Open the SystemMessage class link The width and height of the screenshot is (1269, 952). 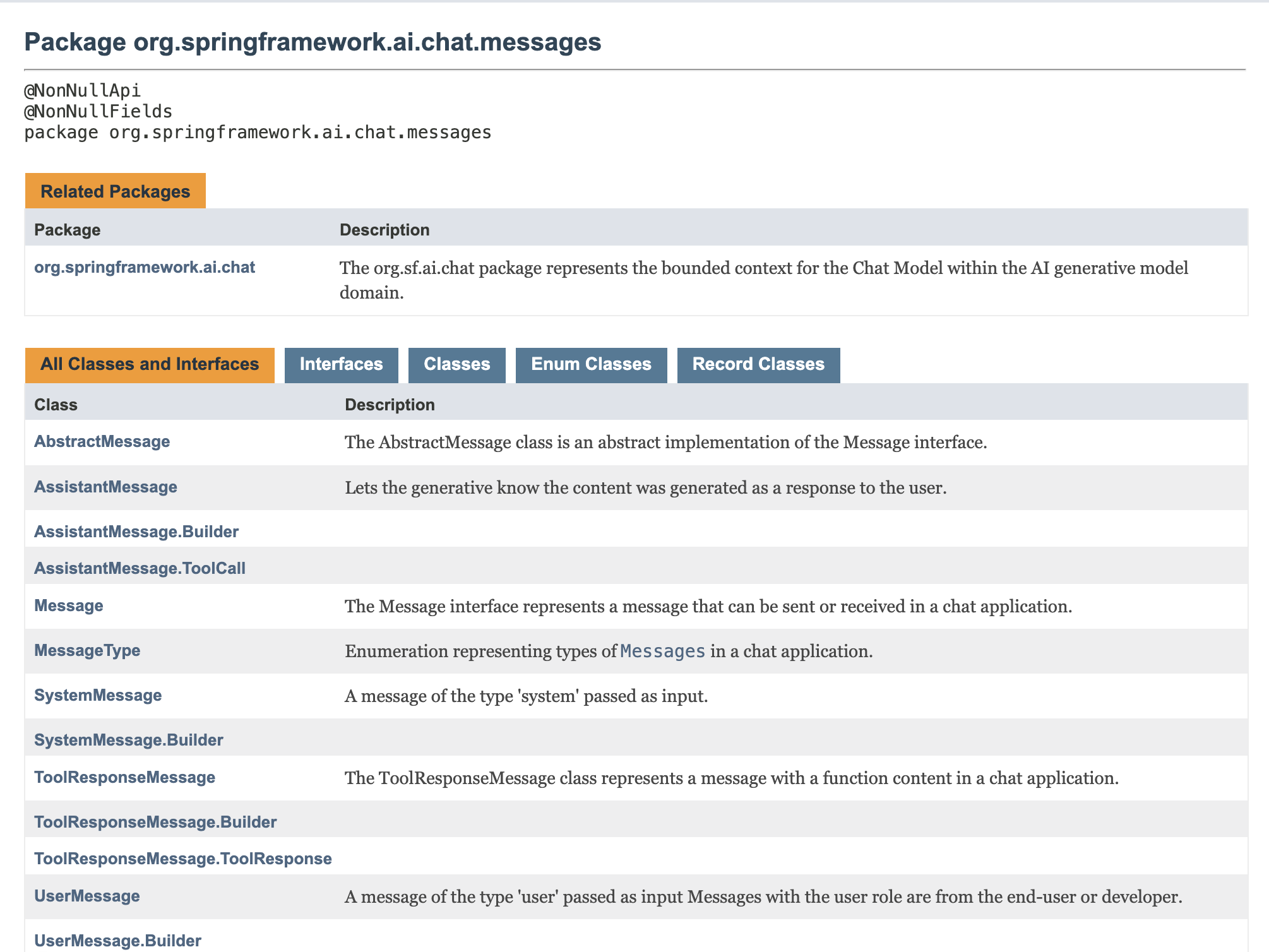(98, 695)
